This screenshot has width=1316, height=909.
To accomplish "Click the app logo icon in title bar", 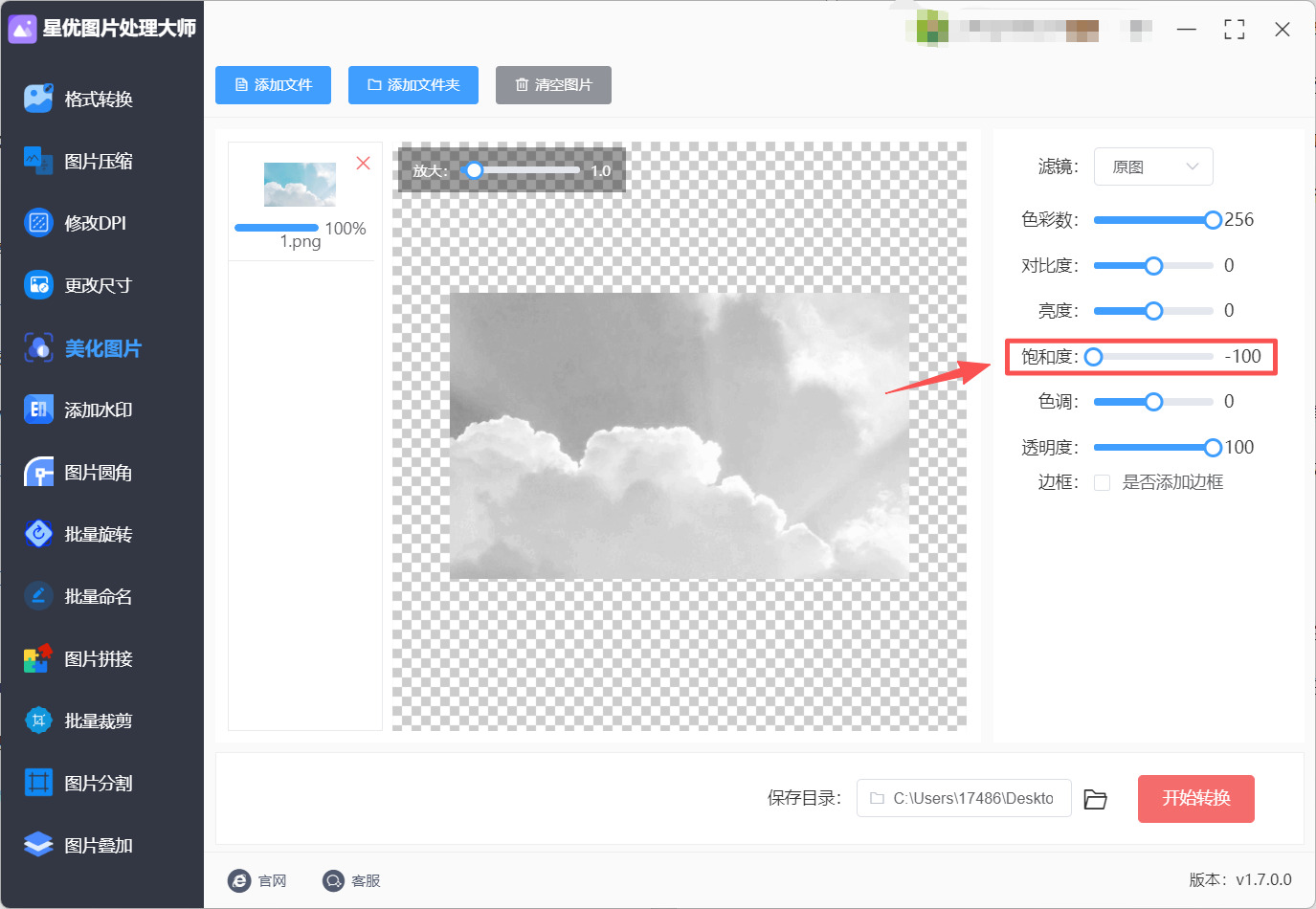I will point(22,29).
